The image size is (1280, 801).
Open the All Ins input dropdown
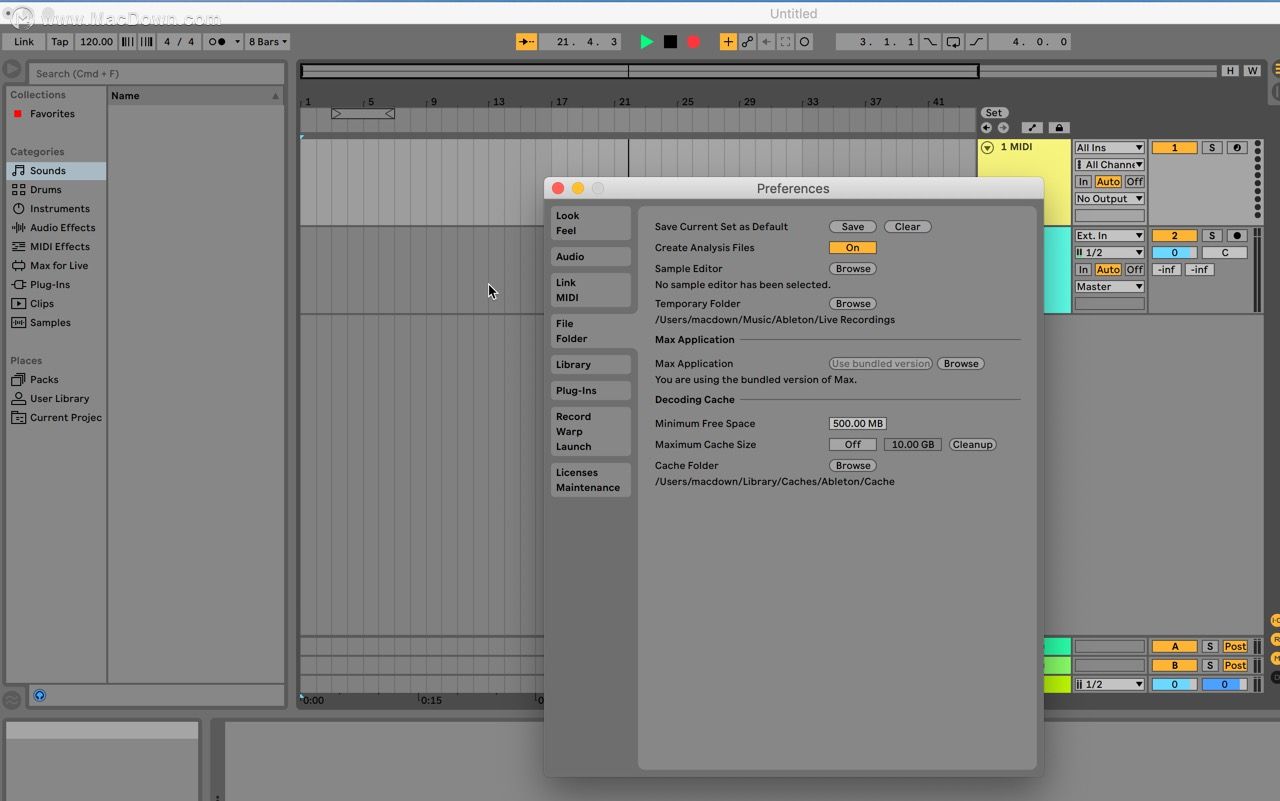click(1109, 148)
